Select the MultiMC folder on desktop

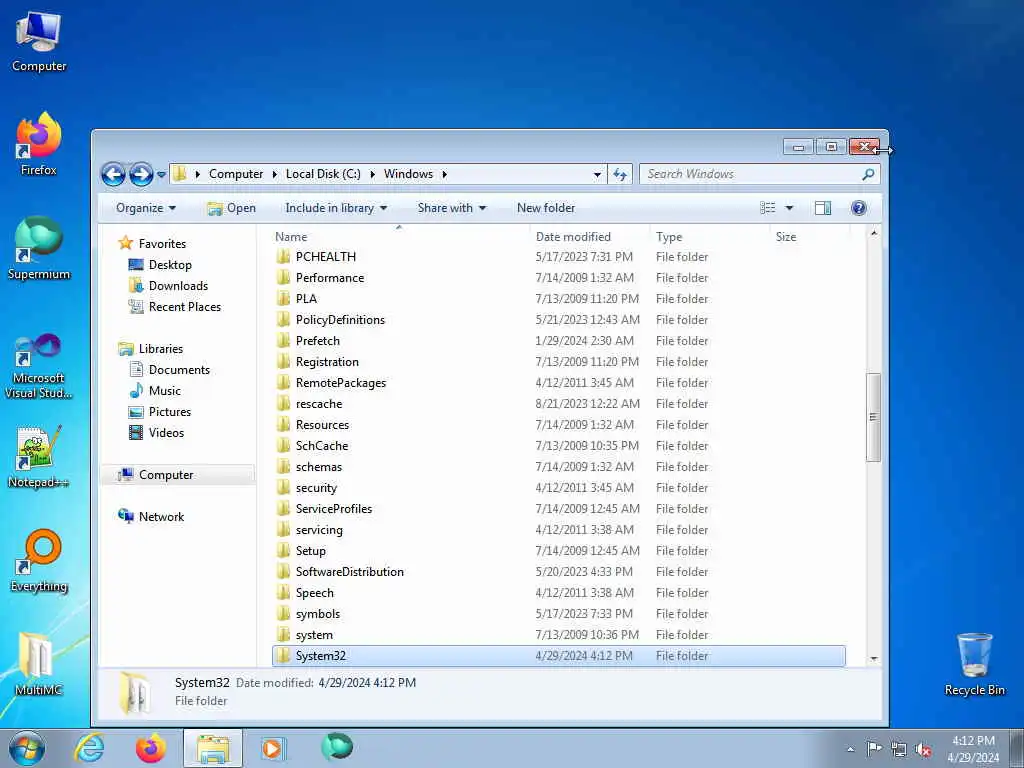(x=39, y=664)
